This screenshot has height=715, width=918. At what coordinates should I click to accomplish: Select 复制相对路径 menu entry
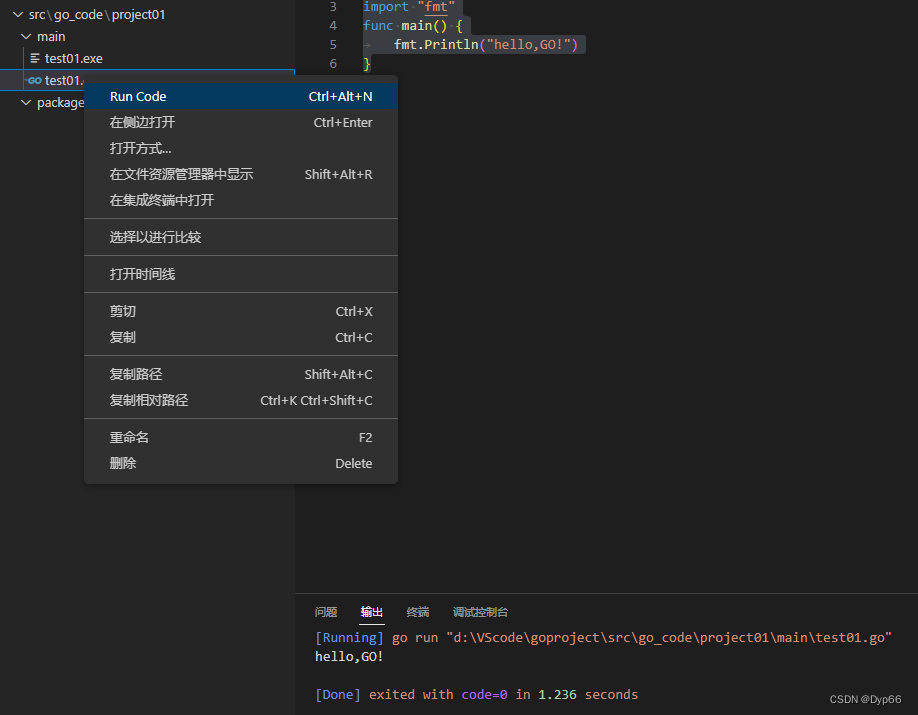pyautogui.click(x=241, y=400)
